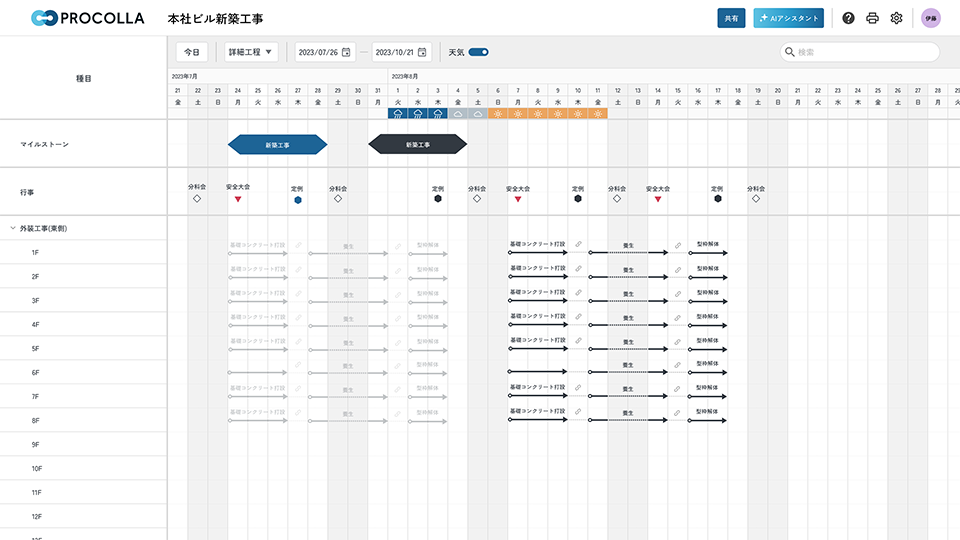Click calendar icon in start date field
The width and height of the screenshot is (960, 540).
coord(346,52)
